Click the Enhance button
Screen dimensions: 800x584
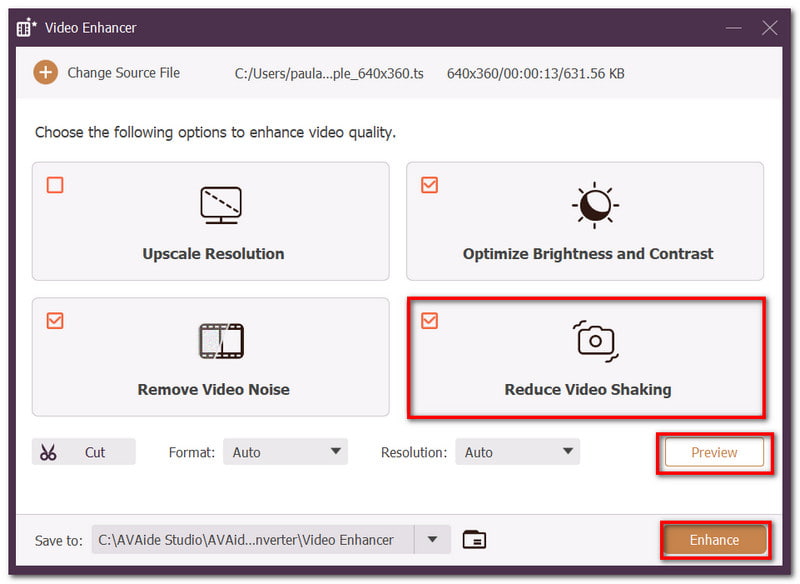(714, 540)
